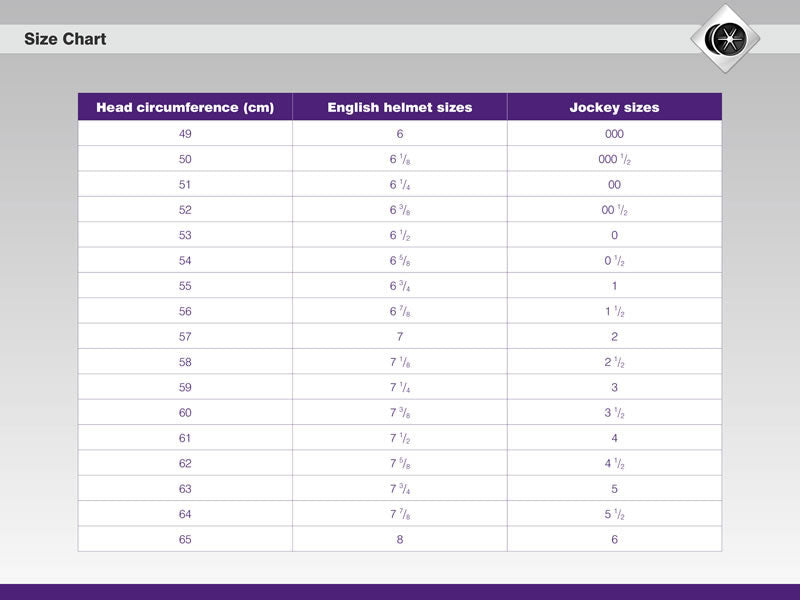800x600 pixels.
Task: Click English helmet size '7 1/2'
Action: 400,438
